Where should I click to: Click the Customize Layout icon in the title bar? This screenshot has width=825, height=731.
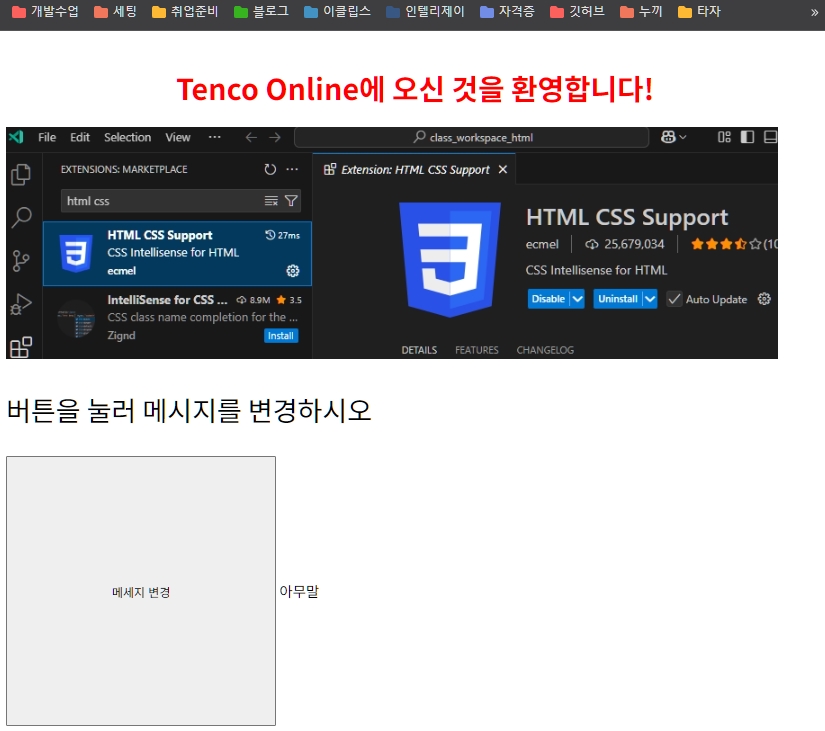point(724,137)
